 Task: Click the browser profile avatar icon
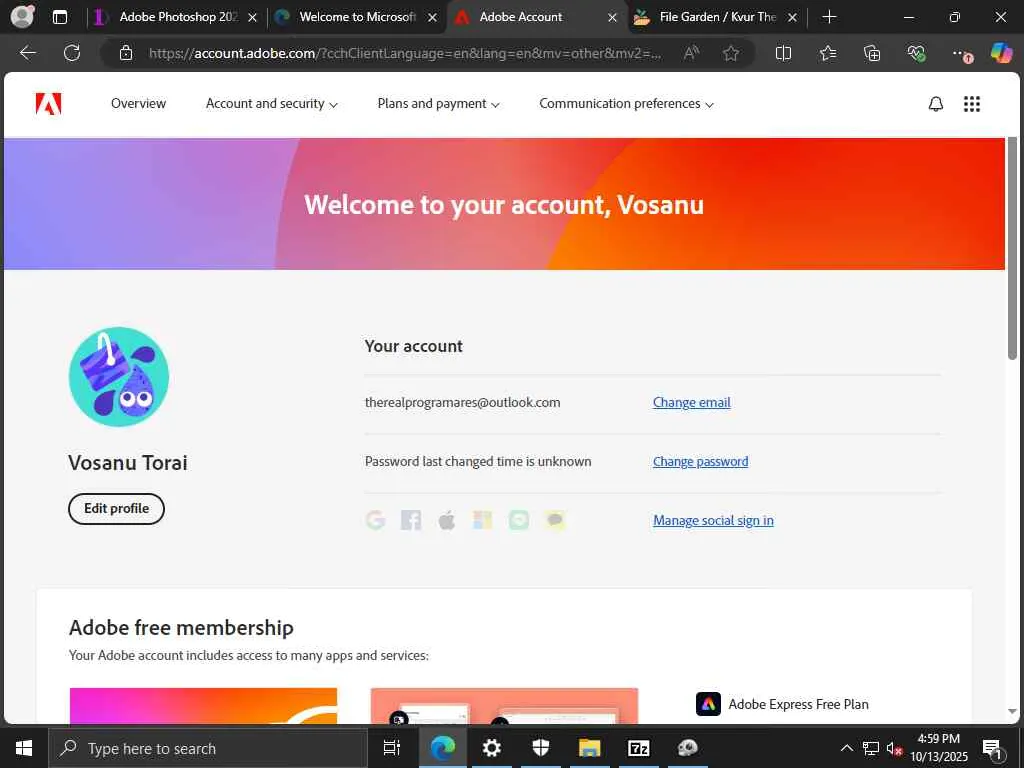click(x=22, y=17)
